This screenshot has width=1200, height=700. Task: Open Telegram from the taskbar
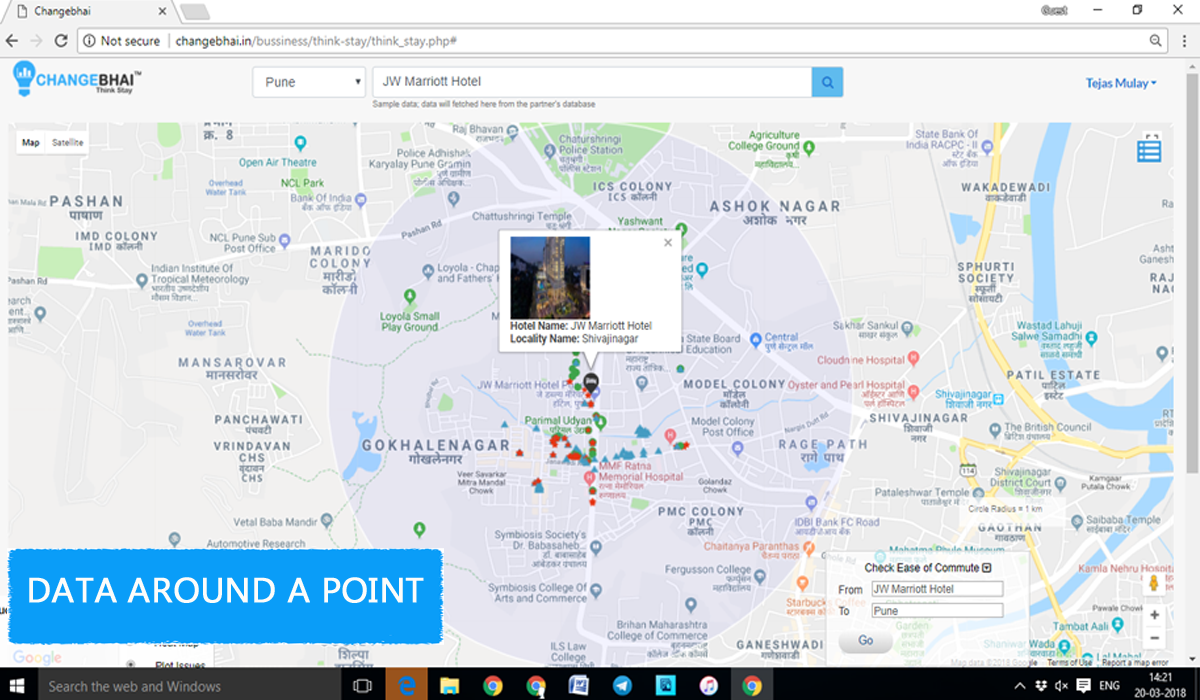tap(622, 686)
